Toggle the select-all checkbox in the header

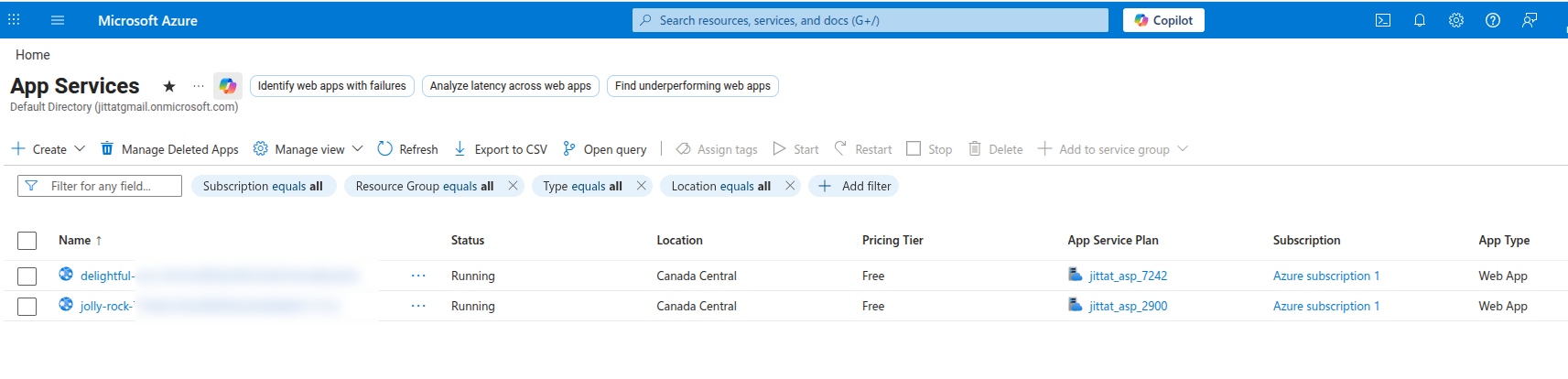click(27, 241)
